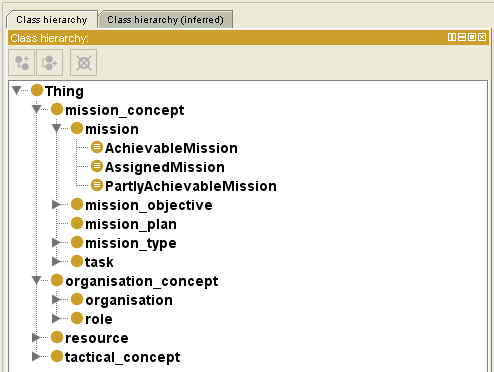Select the mission_type class
494x372 pixels.
coord(131,243)
